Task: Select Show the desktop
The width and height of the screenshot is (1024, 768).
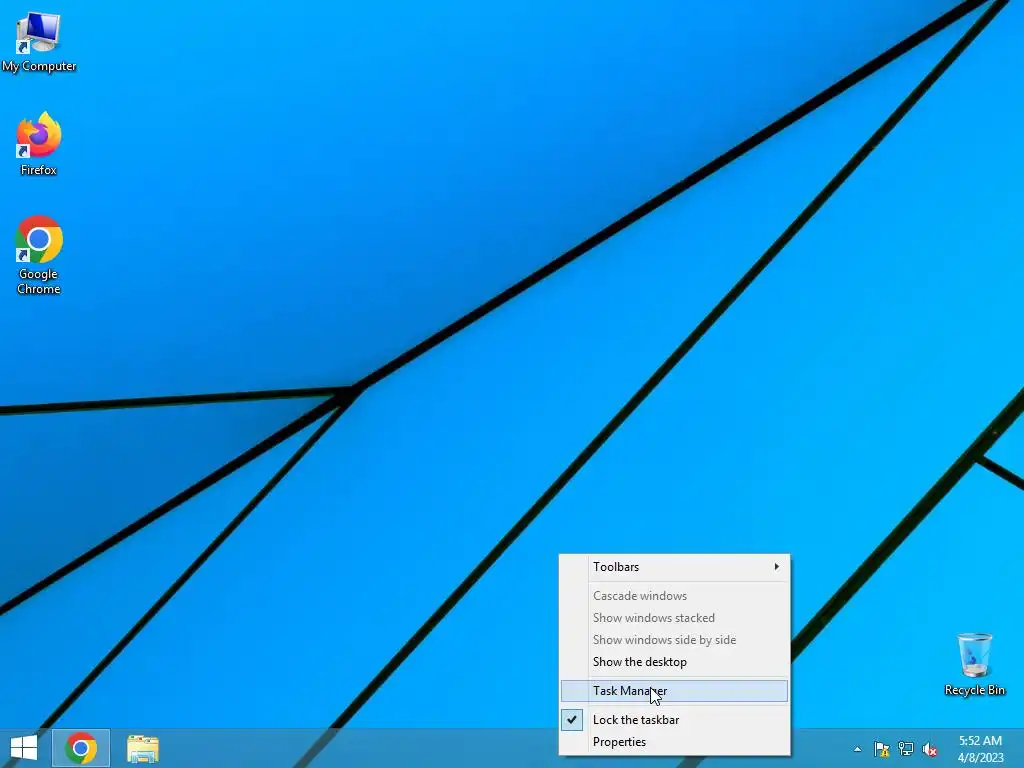Action: tap(674, 662)
